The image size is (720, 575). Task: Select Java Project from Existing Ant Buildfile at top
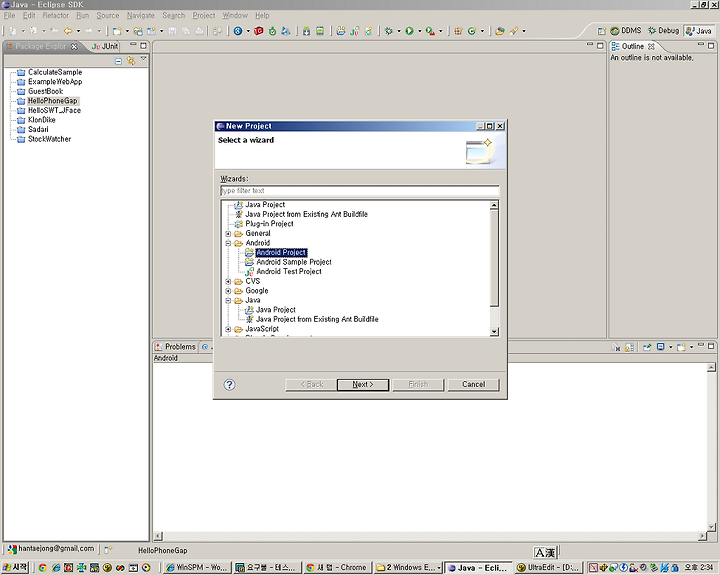[x=306, y=214]
